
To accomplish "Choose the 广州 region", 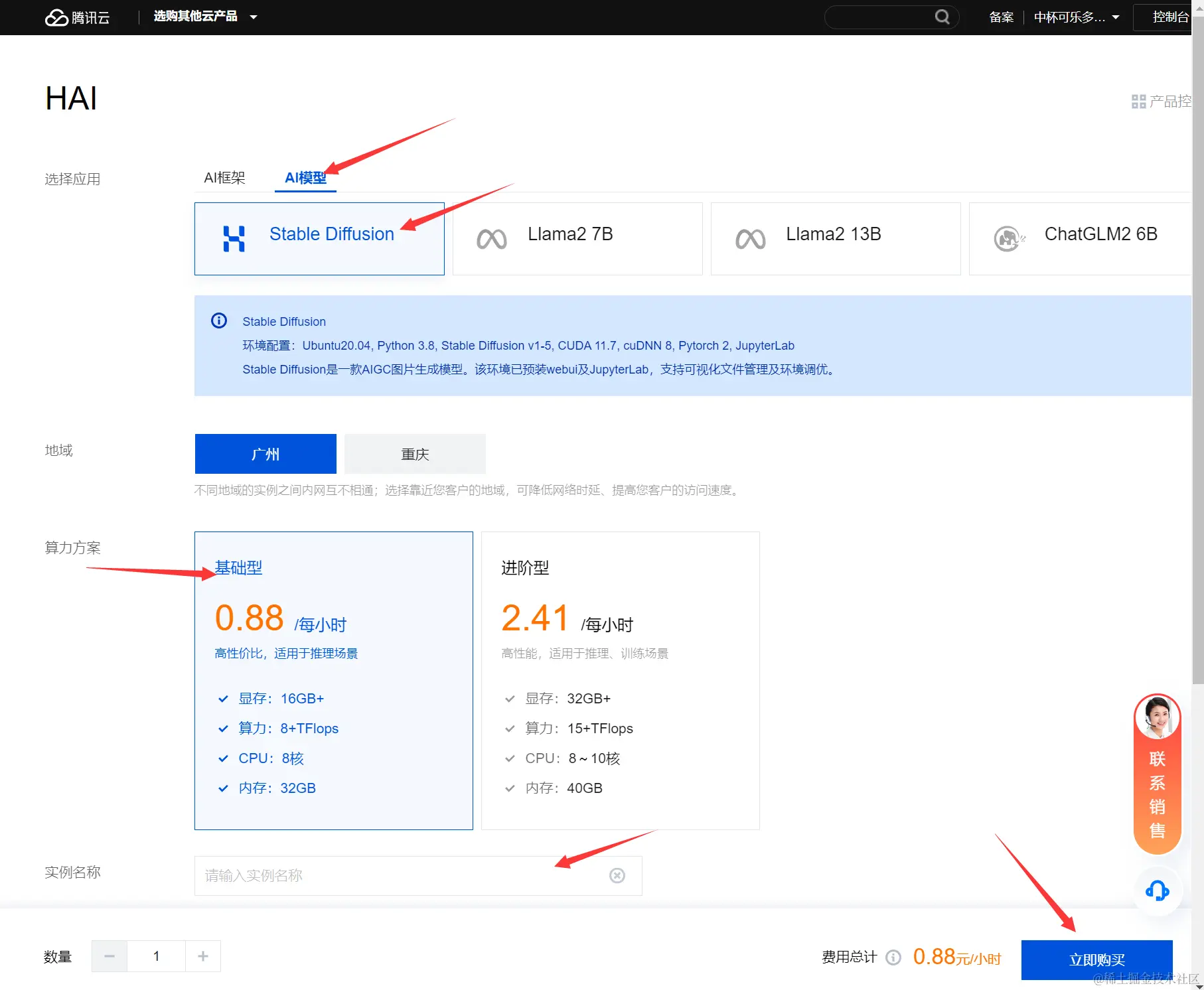I will point(265,454).
